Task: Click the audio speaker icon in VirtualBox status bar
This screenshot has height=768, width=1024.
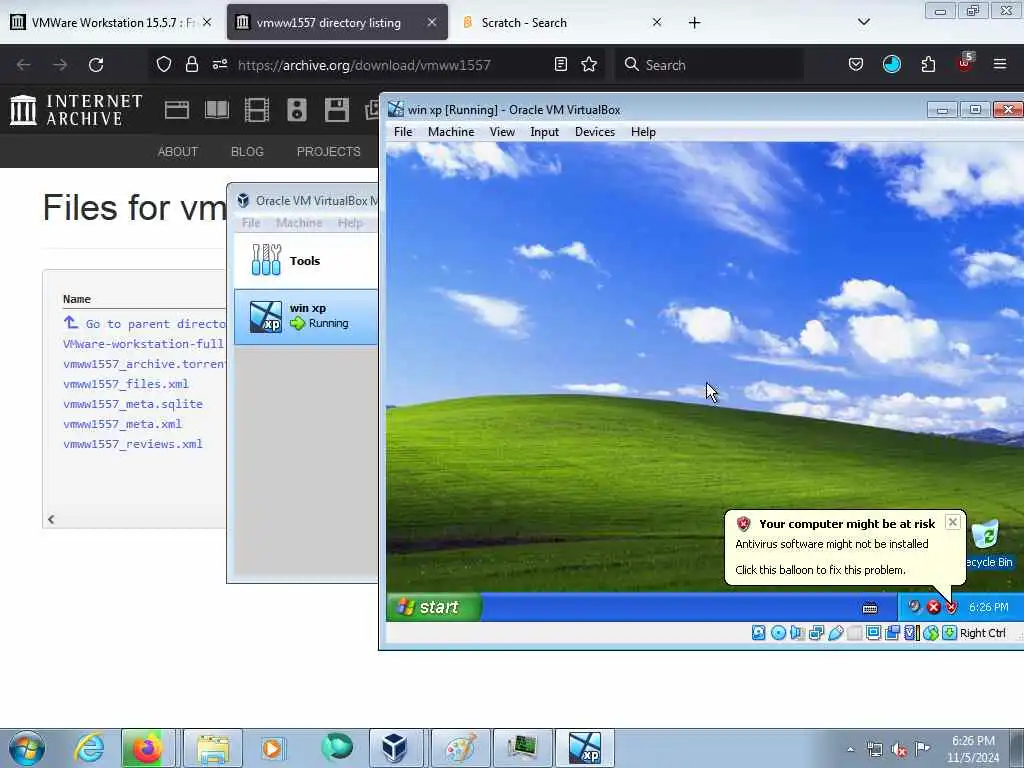Action: [x=797, y=633]
